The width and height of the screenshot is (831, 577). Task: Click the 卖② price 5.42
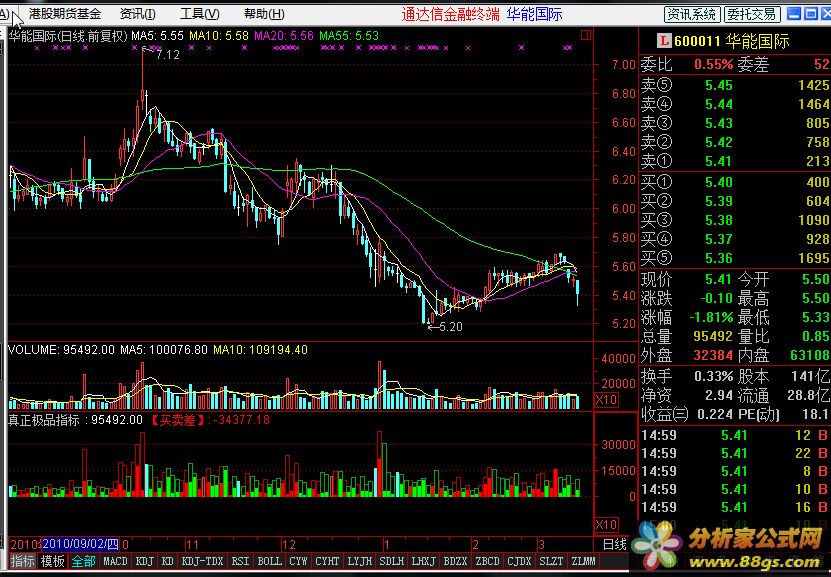coord(719,143)
